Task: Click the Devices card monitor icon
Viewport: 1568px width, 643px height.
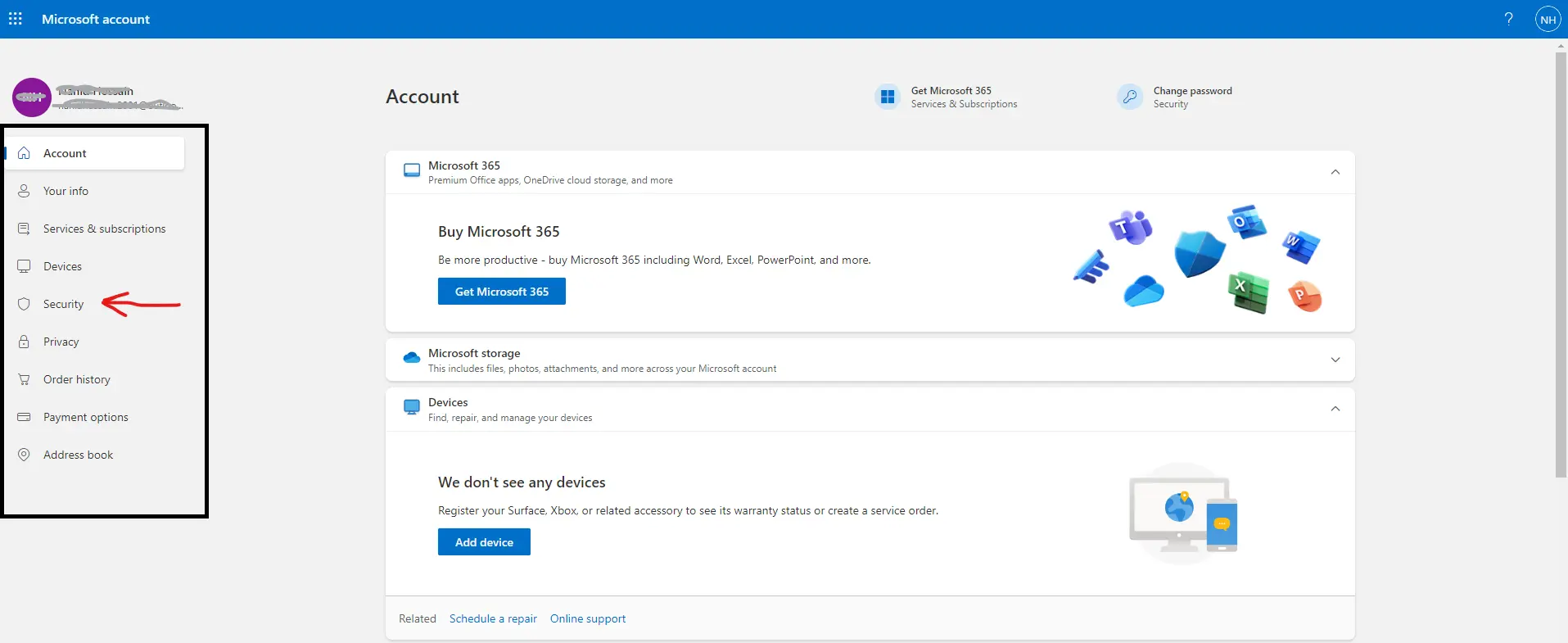Action: point(412,406)
